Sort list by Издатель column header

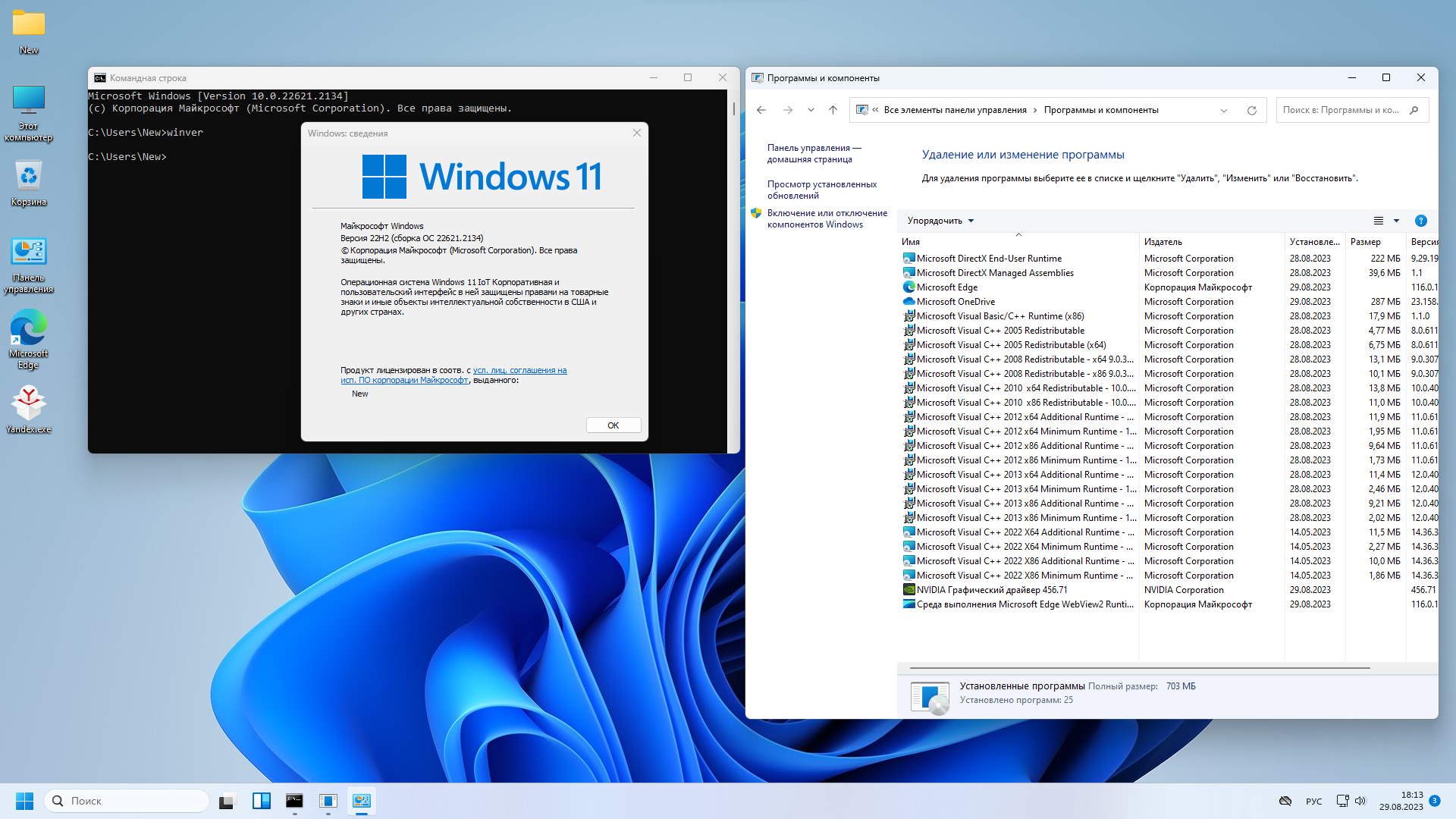click(x=1163, y=242)
